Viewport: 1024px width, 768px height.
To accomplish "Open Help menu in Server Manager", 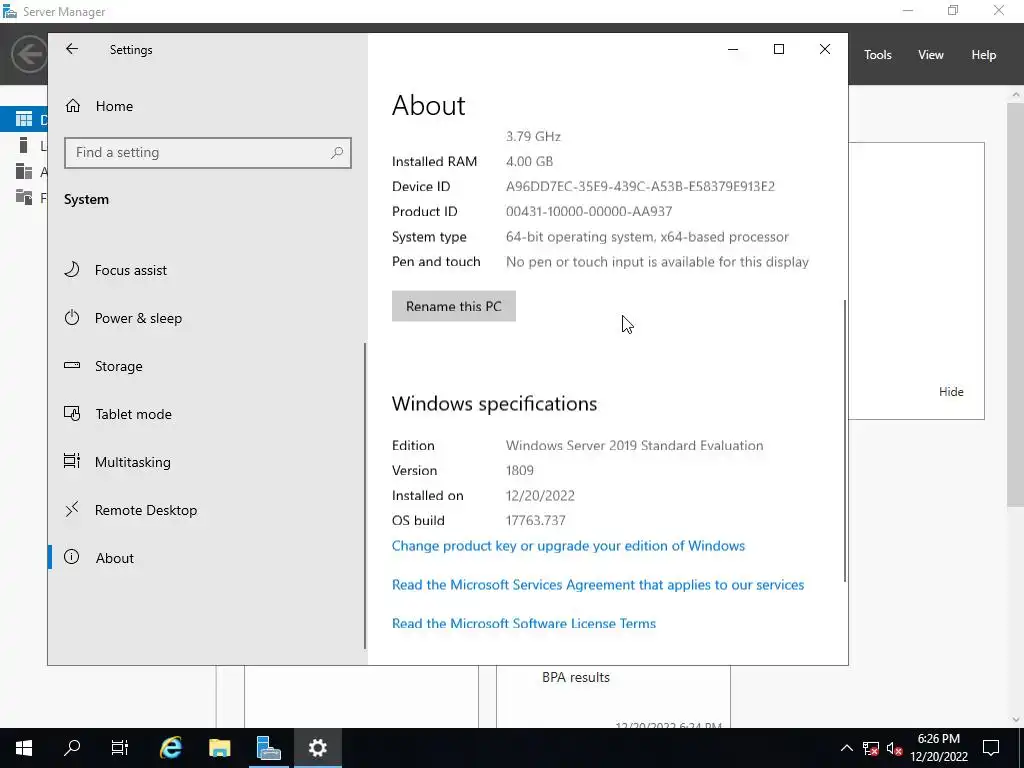I will coord(984,55).
